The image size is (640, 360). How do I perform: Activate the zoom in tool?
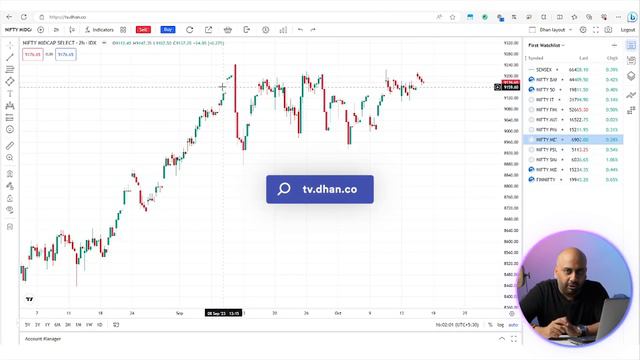(x=10, y=158)
